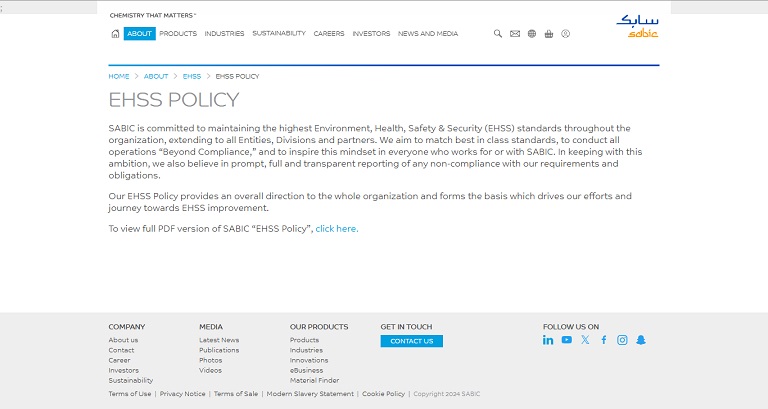Go to EHSS in the breadcrumb
The image size is (768, 409).
tap(192, 76)
